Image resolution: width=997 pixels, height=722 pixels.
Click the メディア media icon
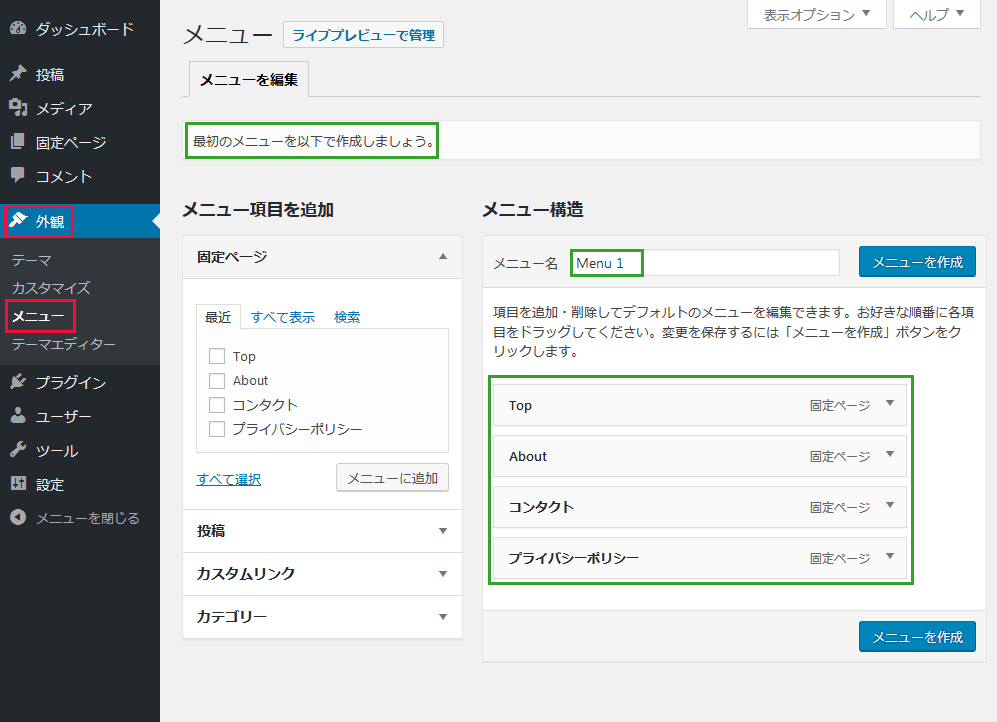(x=18, y=108)
